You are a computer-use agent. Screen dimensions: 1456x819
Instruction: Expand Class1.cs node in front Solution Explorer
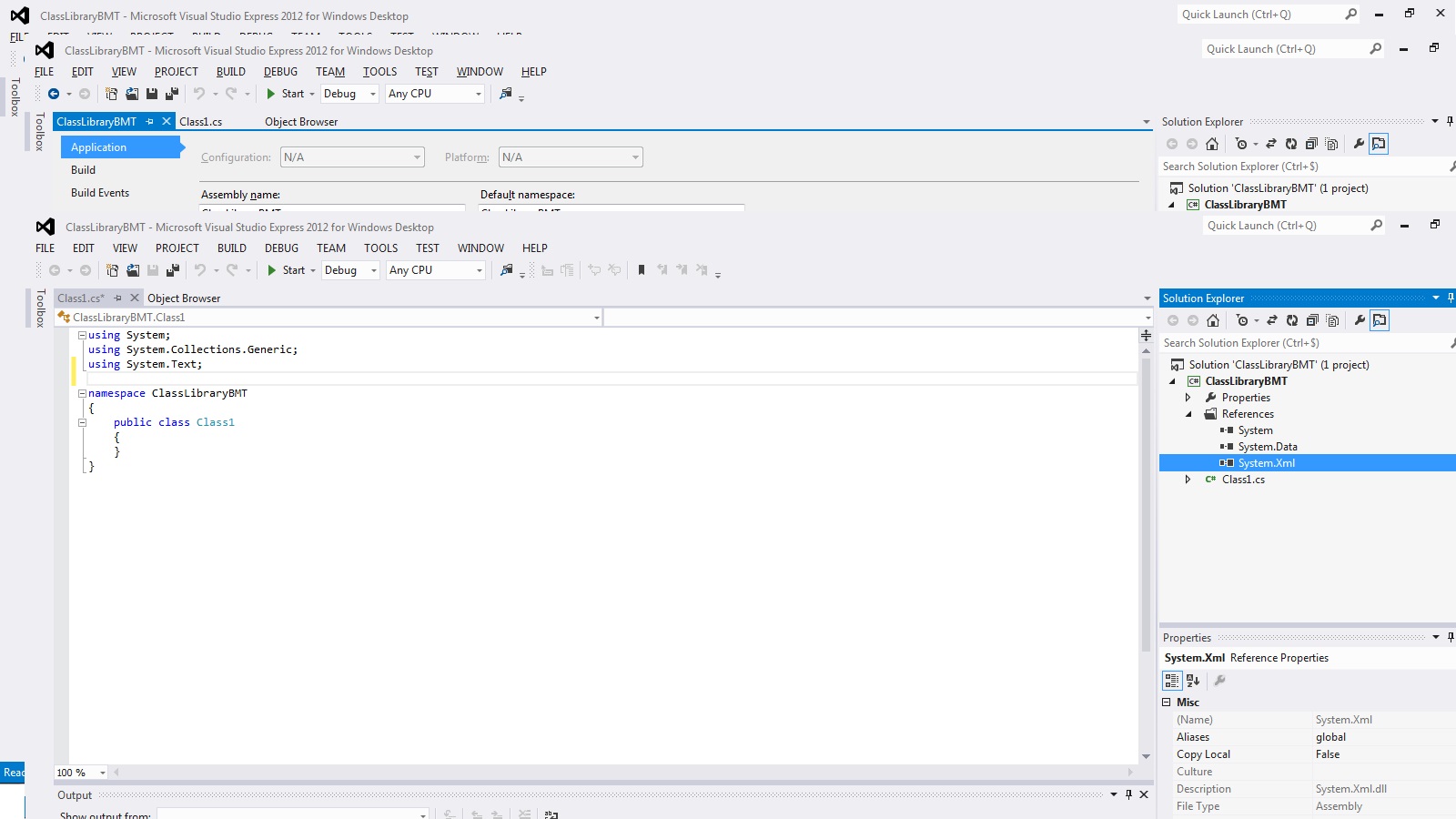pyautogui.click(x=1188, y=480)
